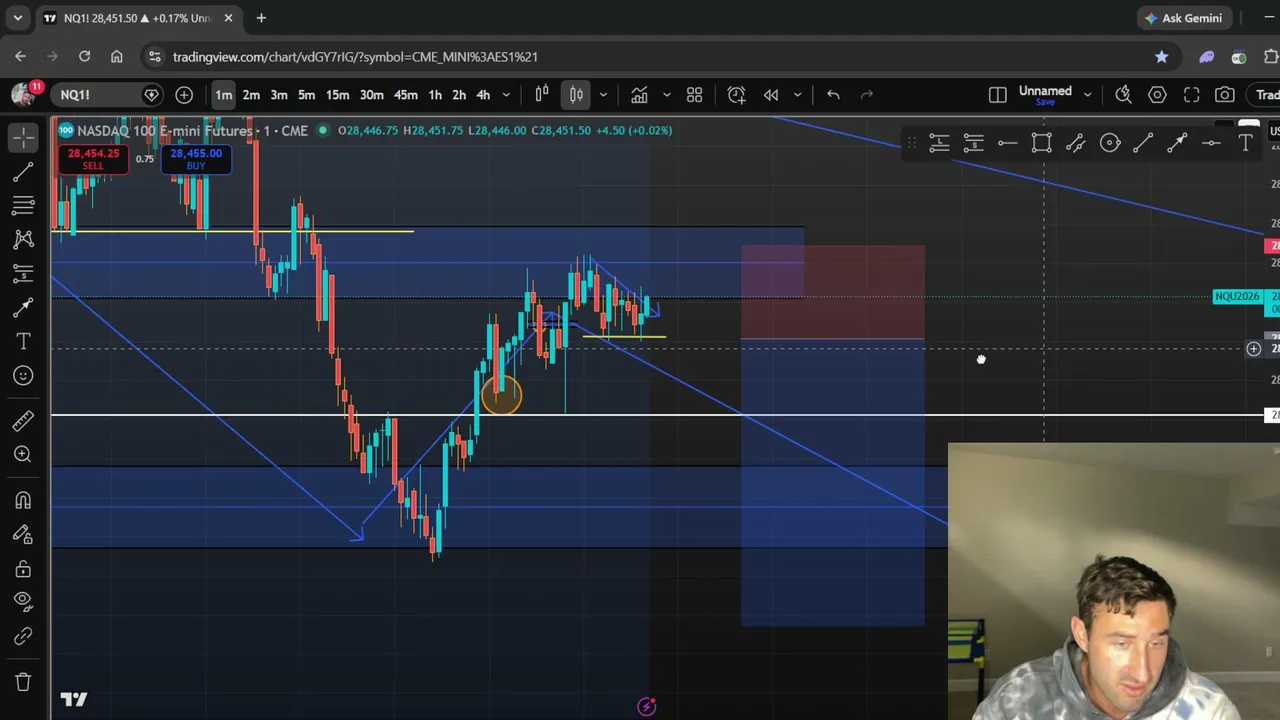
Task: Select the 5m timeframe
Action: [x=307, y=95]
